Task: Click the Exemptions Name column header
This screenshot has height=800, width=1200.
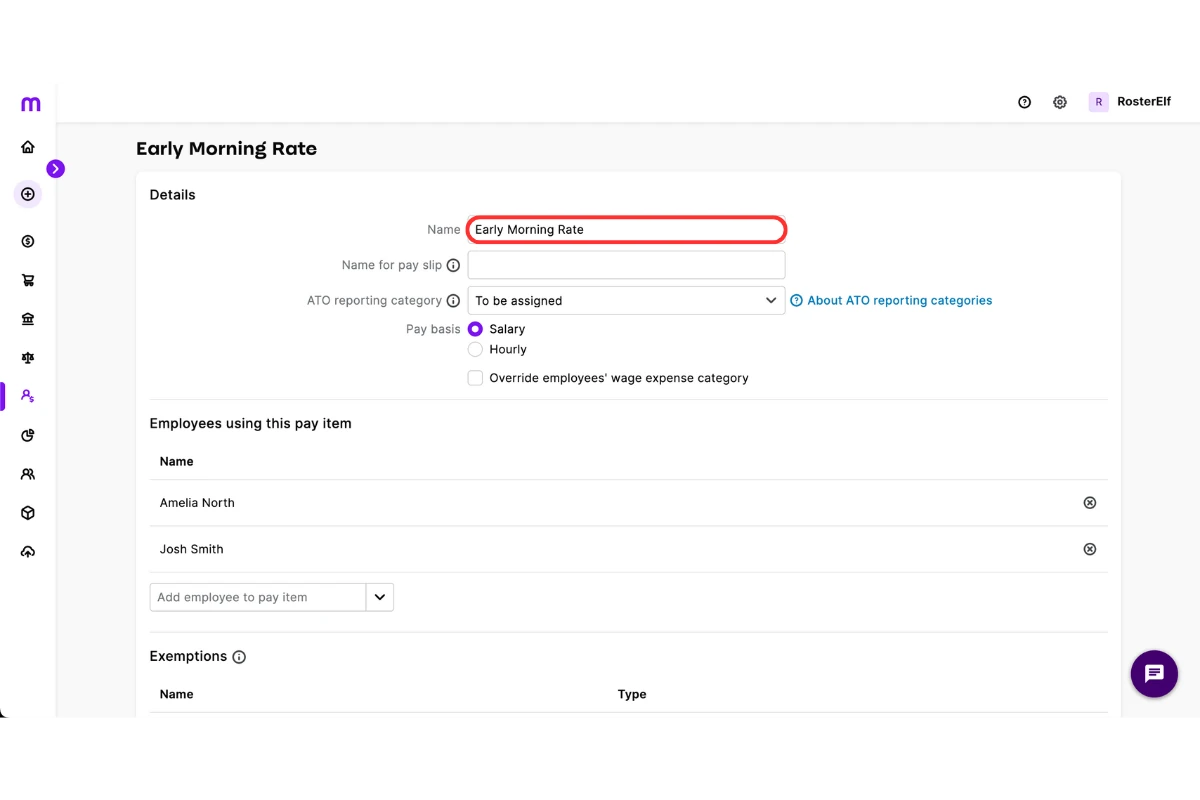Action: pyautogui.click(x=177, y=694)
